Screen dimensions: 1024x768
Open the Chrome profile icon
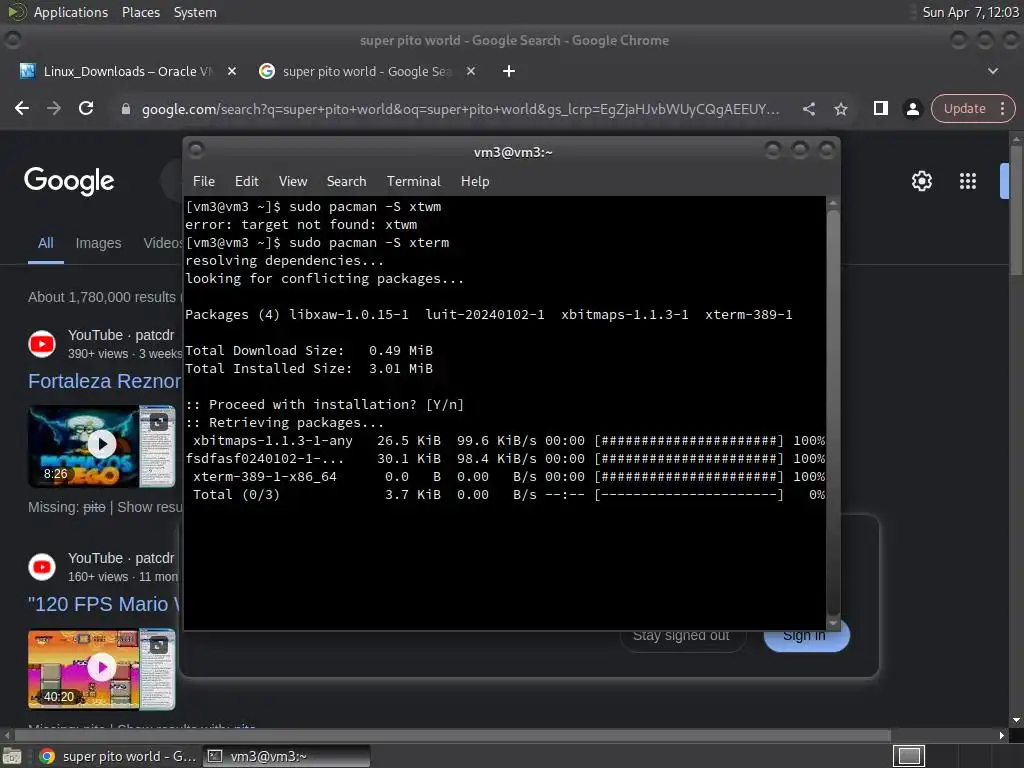coord(912,108)
